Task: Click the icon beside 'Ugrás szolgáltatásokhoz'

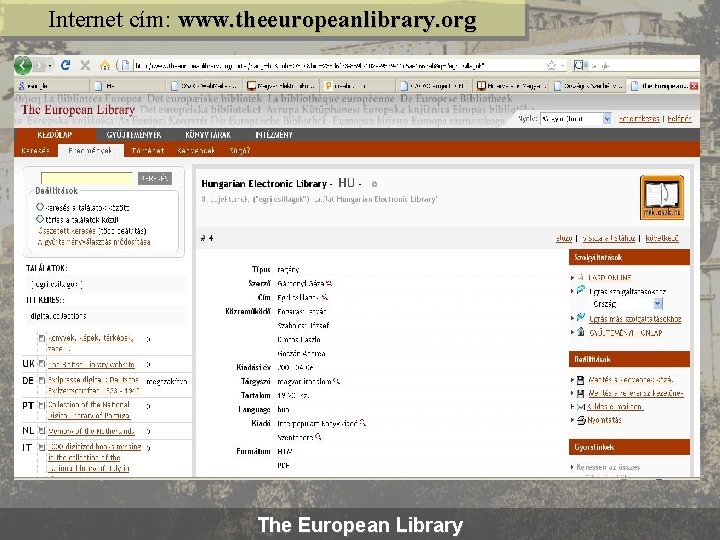Action: tap(581, 290)
